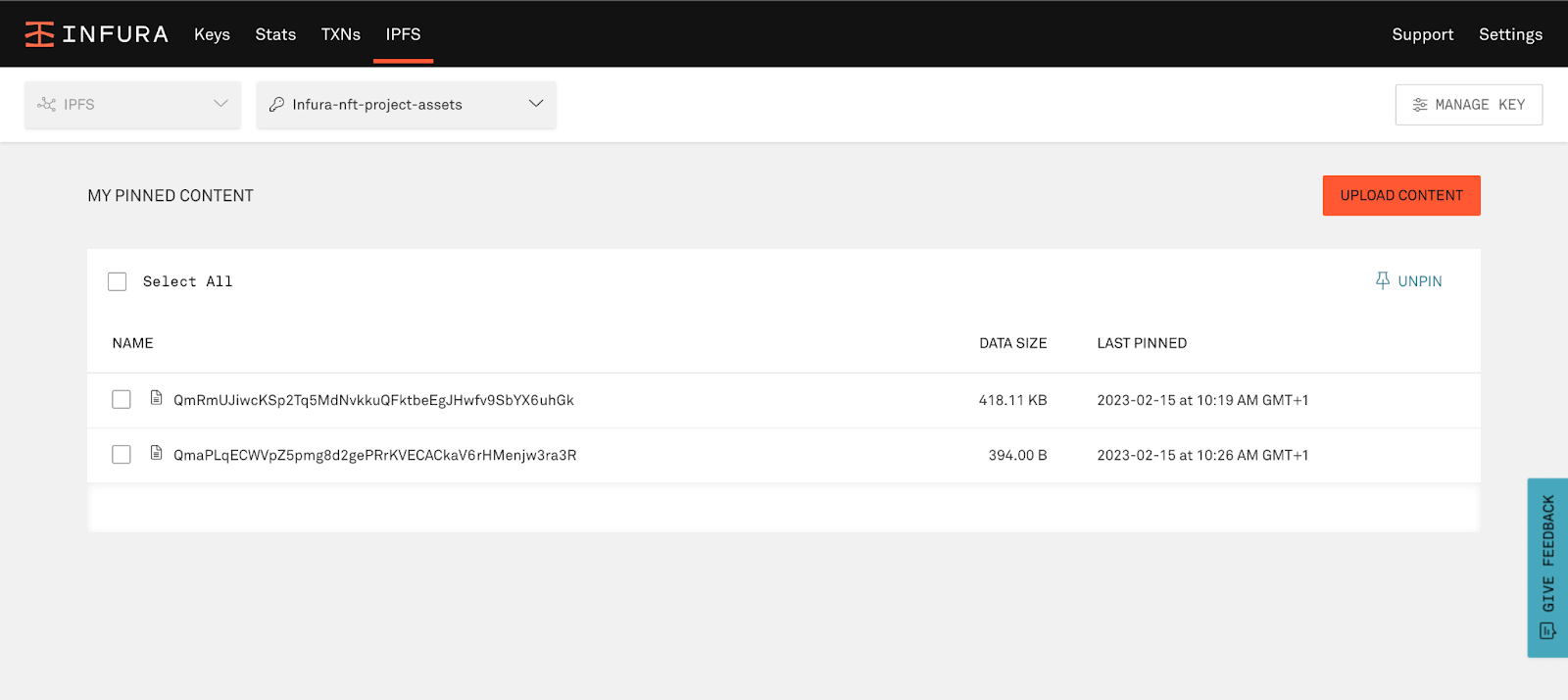Click the QmRmUJiwcKSp2Tq5 file name

point(373,400)
